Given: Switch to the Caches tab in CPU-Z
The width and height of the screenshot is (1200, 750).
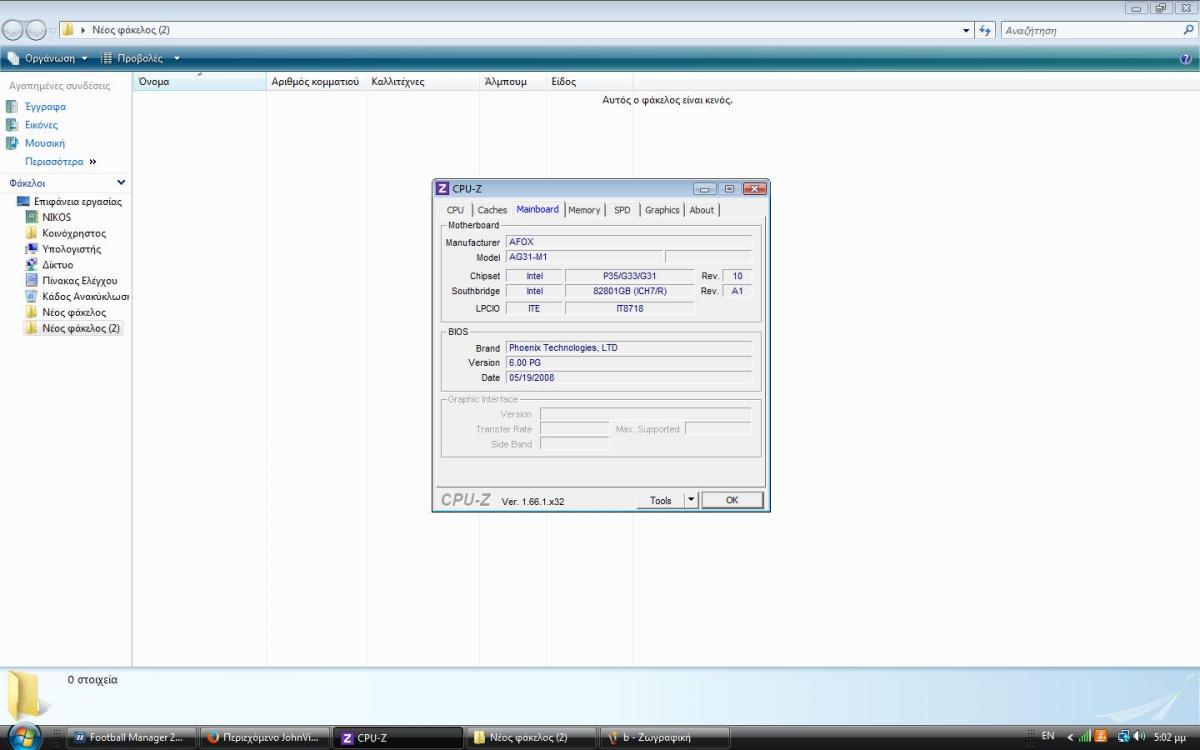Looking at the screenshot, I should pos(492,210).
